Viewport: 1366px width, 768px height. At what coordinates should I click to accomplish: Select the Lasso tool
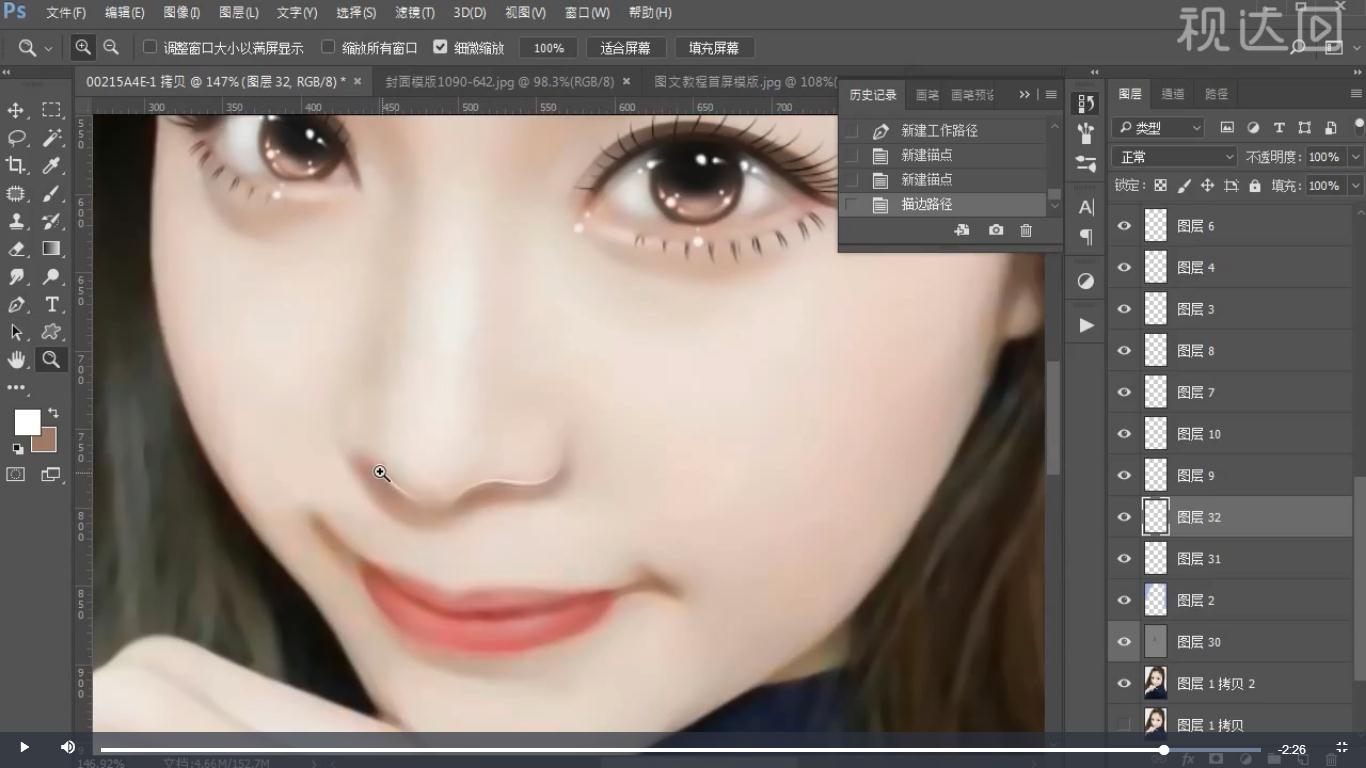point(16,138)
